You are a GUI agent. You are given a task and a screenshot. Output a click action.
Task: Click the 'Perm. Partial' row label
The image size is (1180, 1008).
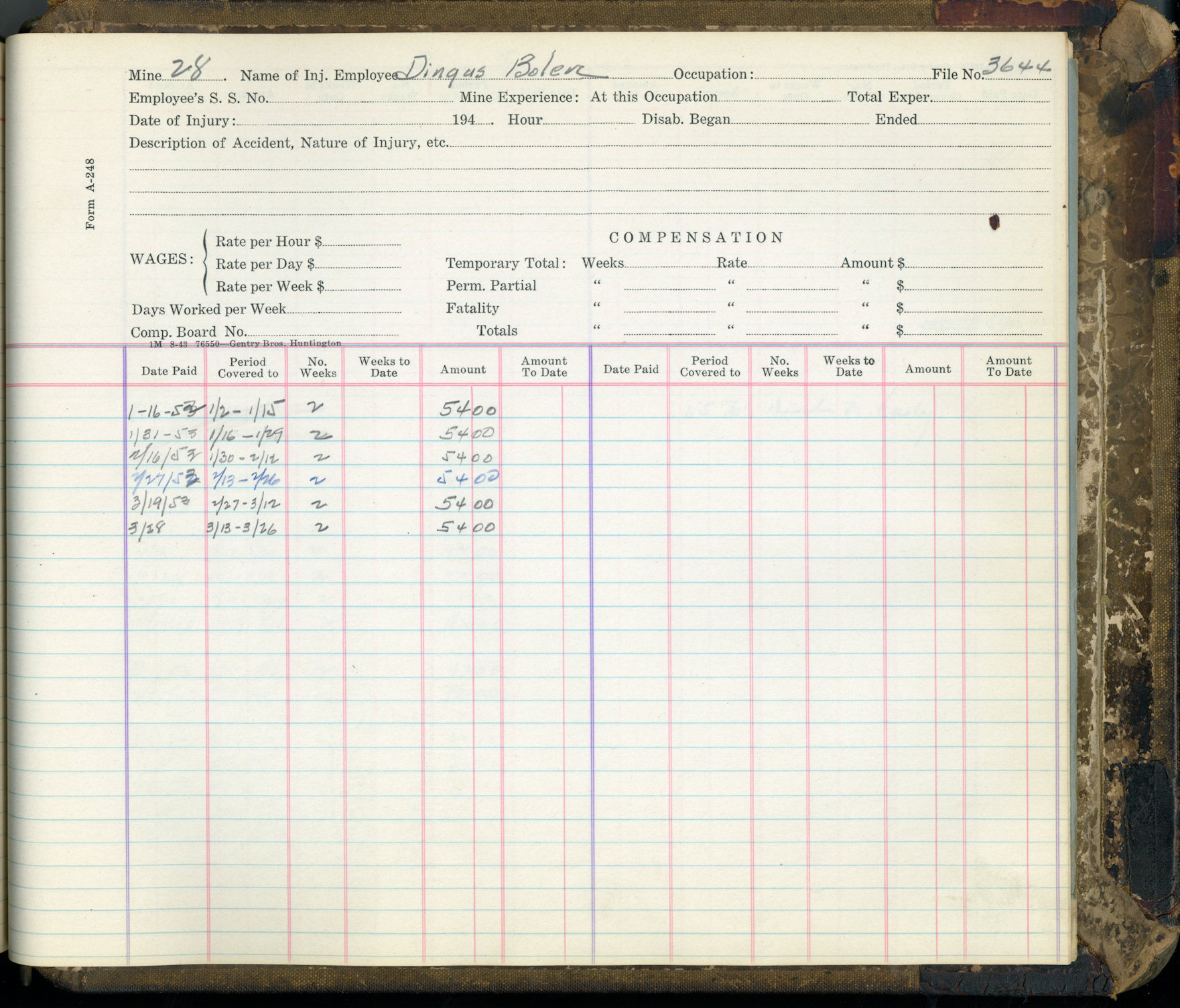[491, 286]
